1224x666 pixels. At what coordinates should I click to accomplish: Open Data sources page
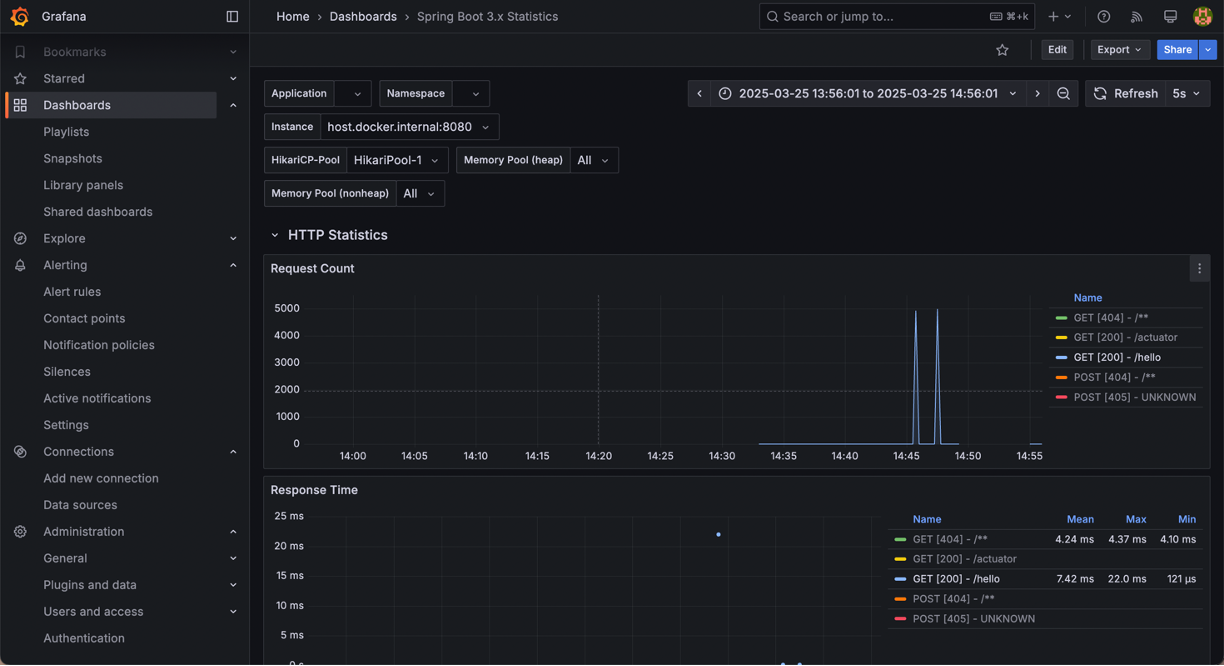pyautogui.click(x=80, y=505)
